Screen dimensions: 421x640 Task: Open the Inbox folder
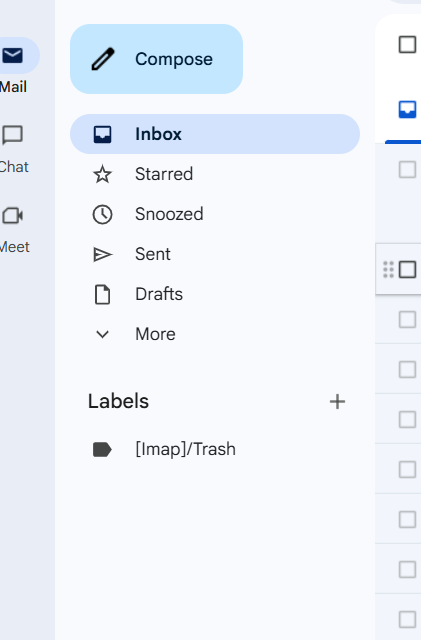coord(215,134)
